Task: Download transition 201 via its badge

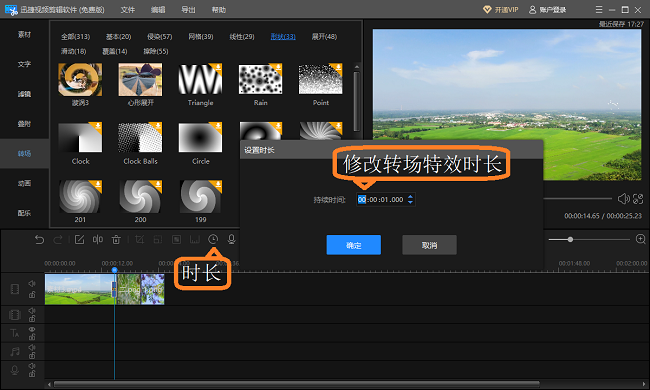Action: (x=97, y=184)
